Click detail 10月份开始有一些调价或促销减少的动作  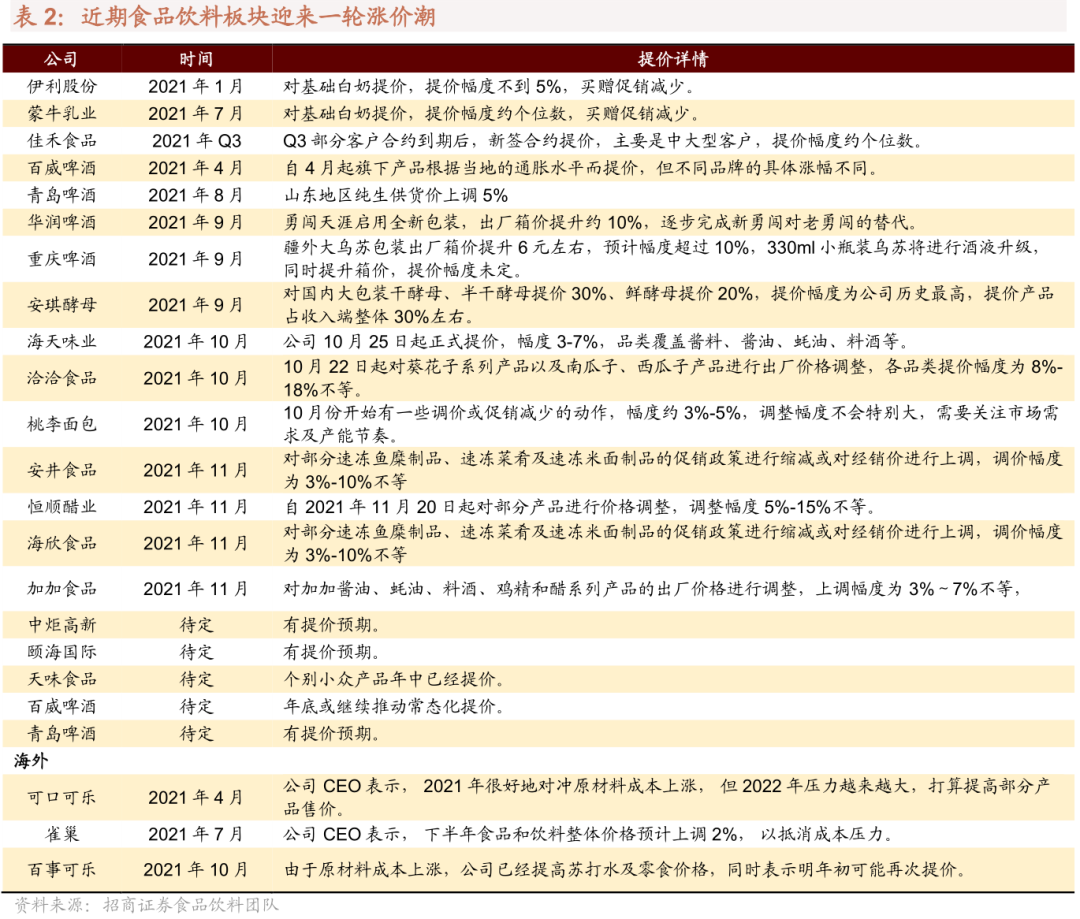446,413
